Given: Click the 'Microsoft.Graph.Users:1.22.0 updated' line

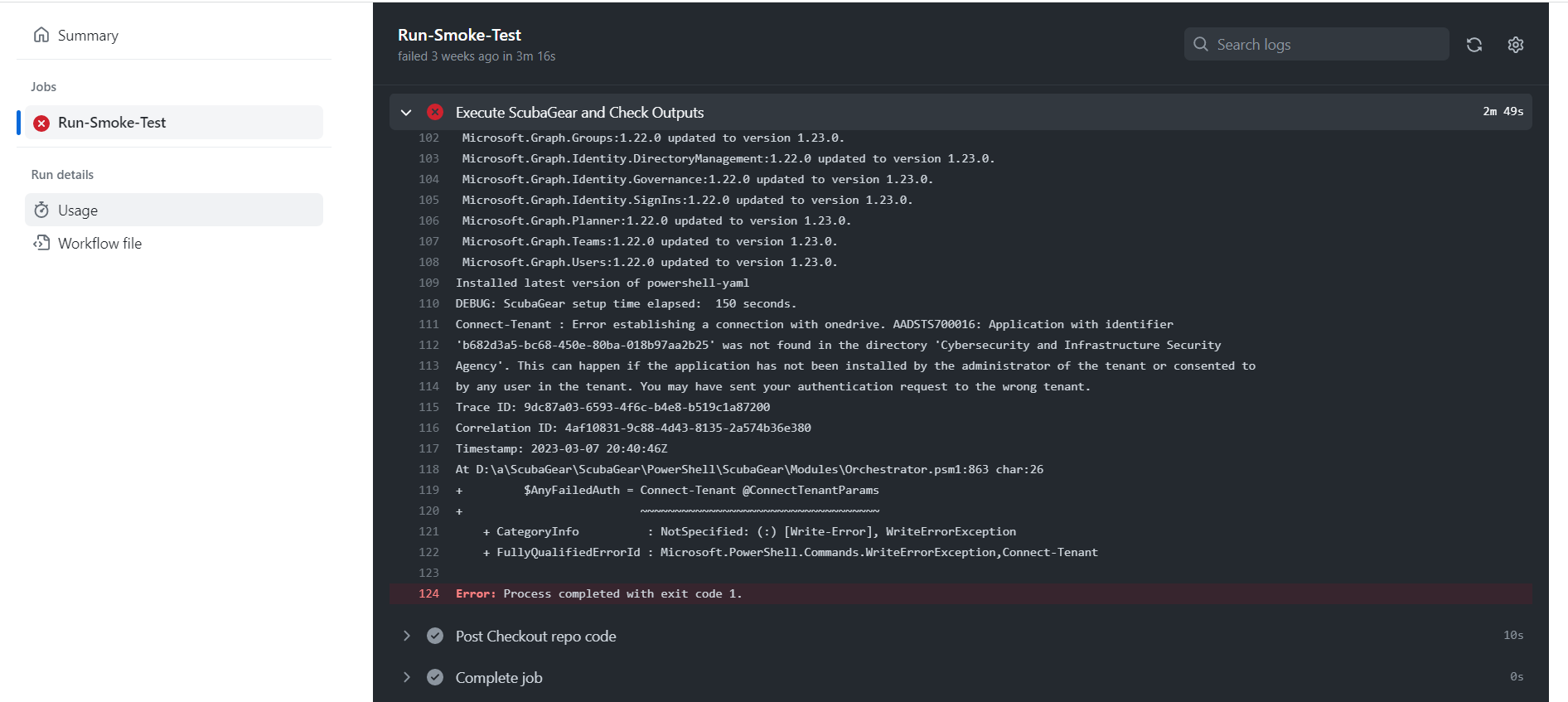Looking at the screenshot, I should point(650,262).
